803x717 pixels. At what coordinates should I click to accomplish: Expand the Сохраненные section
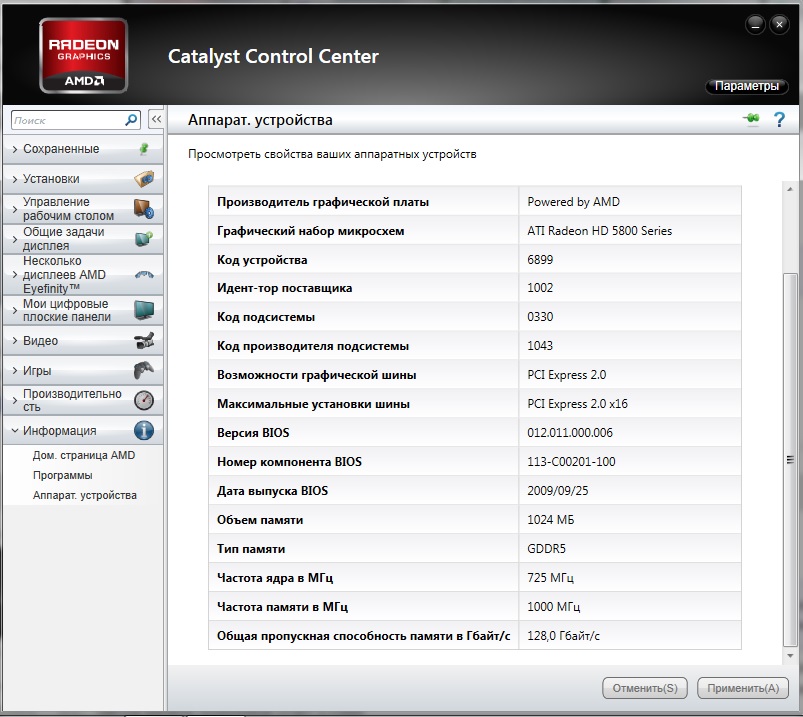click(61, 149)
